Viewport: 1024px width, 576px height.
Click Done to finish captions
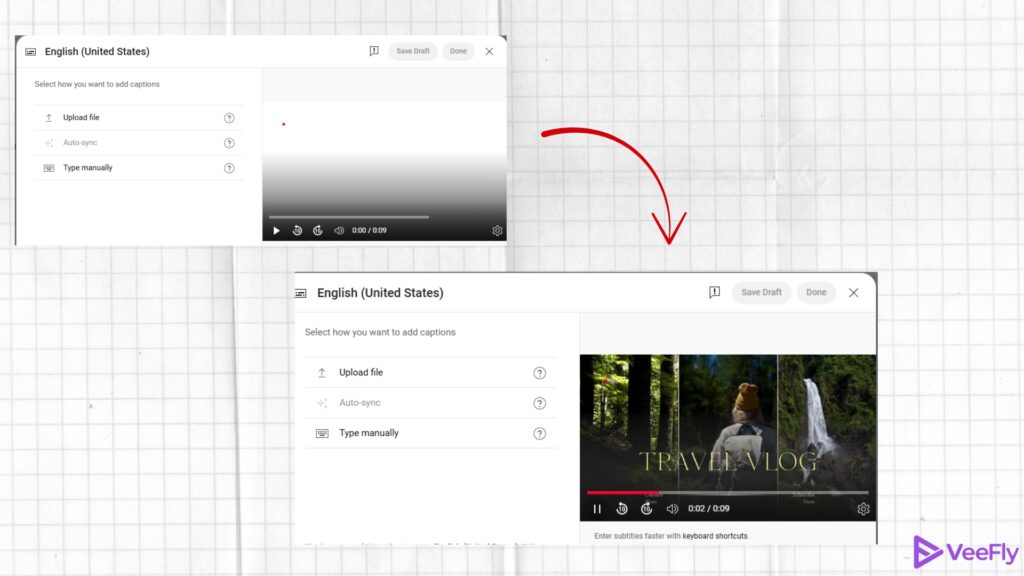[816, 292]
